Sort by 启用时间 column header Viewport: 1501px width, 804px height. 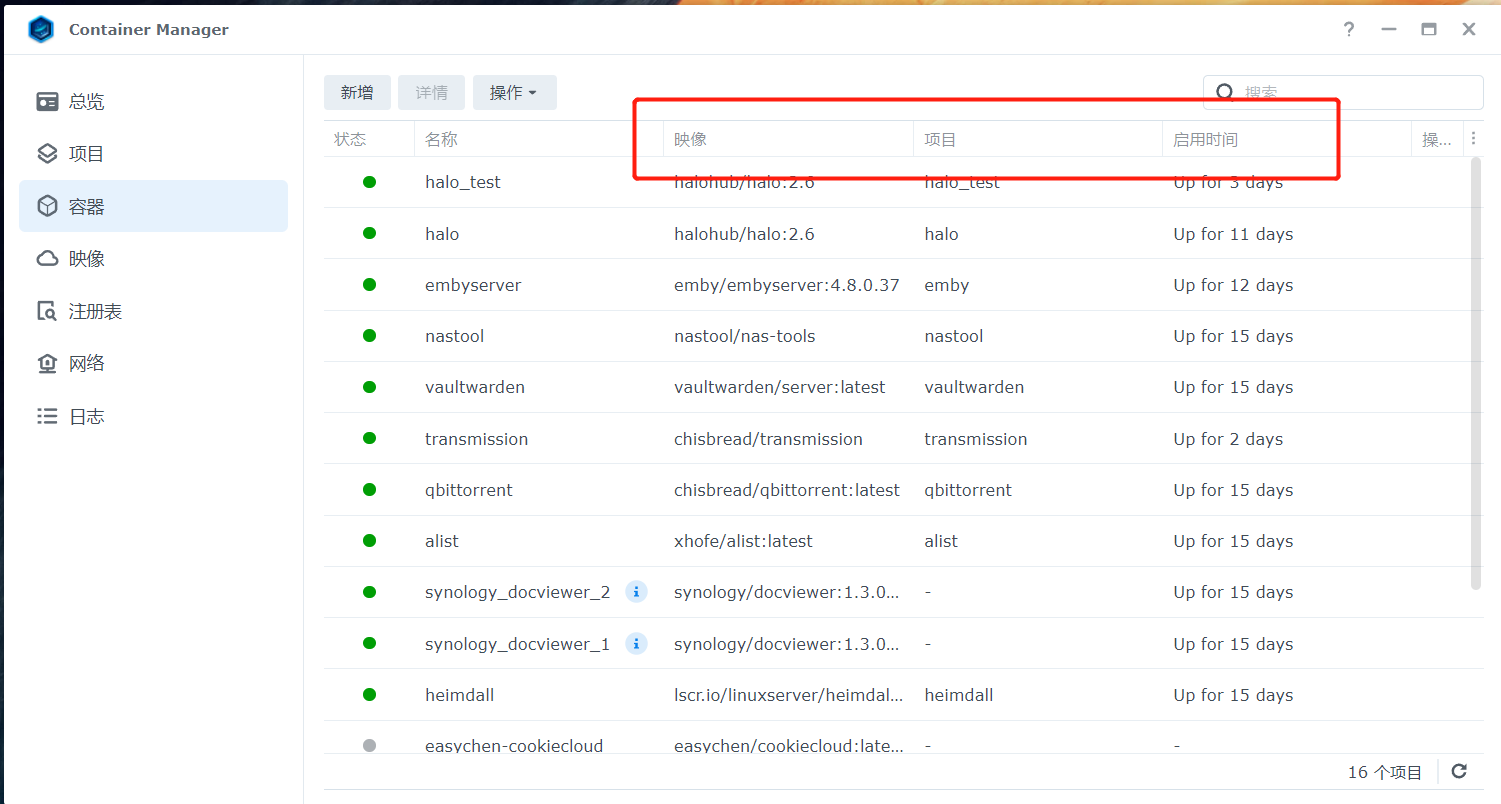coord(1287,139)
